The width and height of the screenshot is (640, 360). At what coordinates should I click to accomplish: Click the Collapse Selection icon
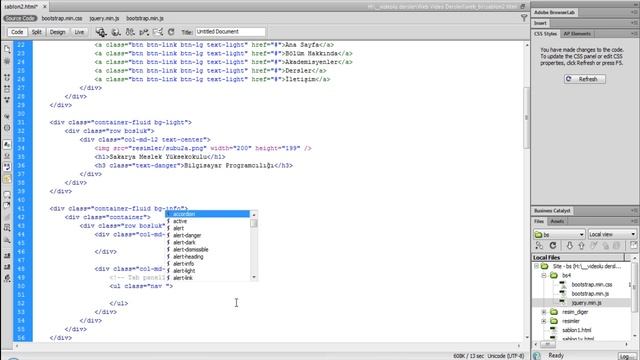tap(7, 89)
